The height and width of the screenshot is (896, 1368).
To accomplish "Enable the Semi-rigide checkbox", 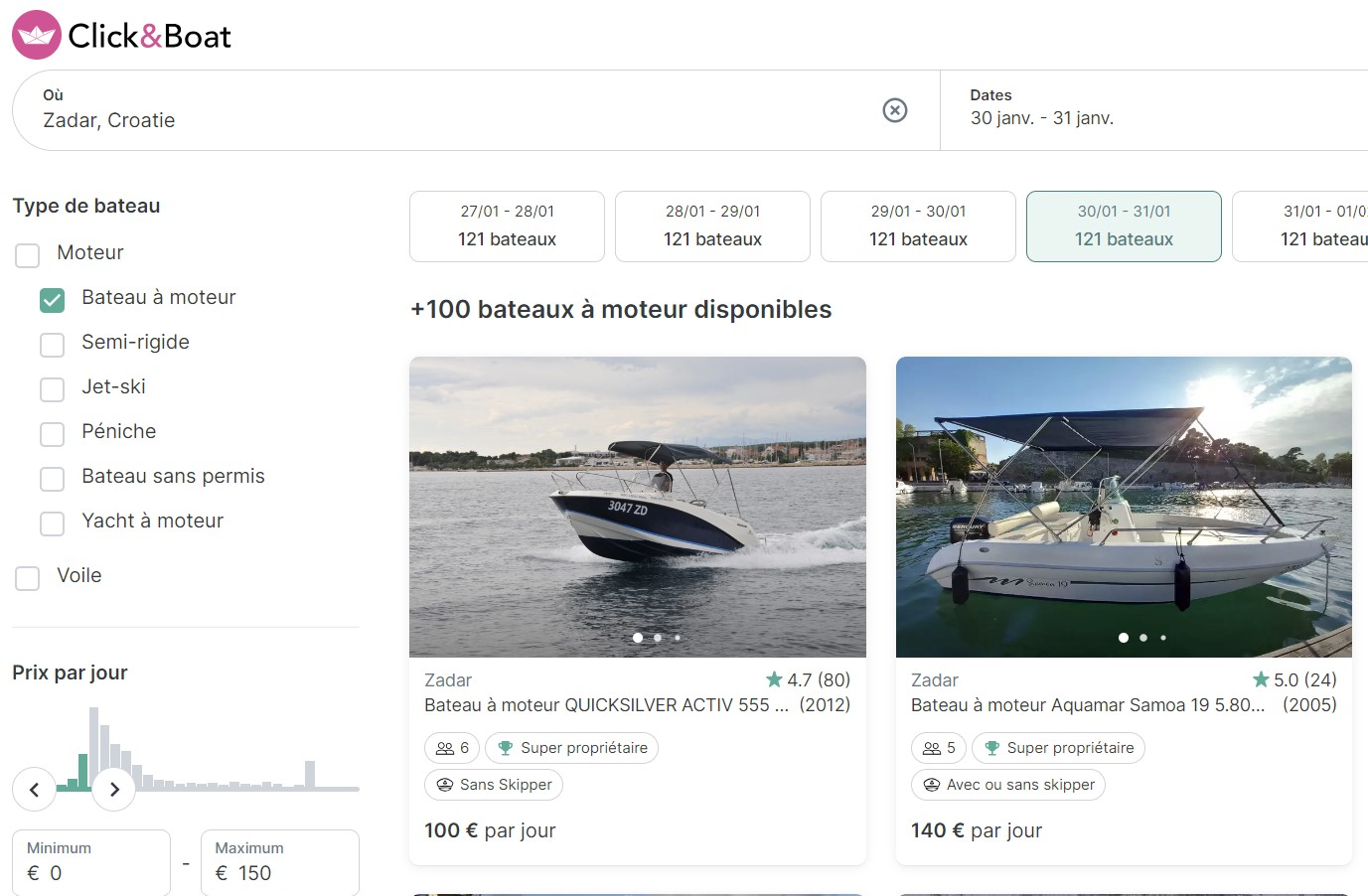I will click(53, 345).
